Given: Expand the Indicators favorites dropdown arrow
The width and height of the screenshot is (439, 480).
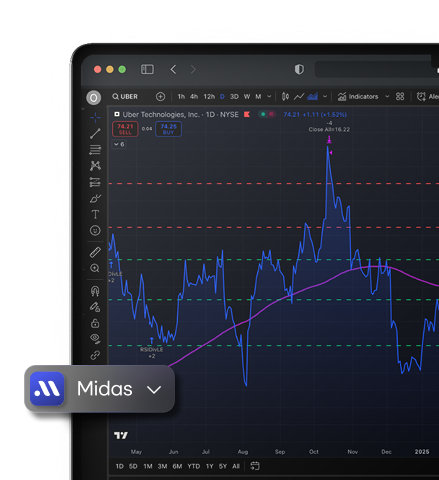Looking at the screenshot, I should click(387, 97).
